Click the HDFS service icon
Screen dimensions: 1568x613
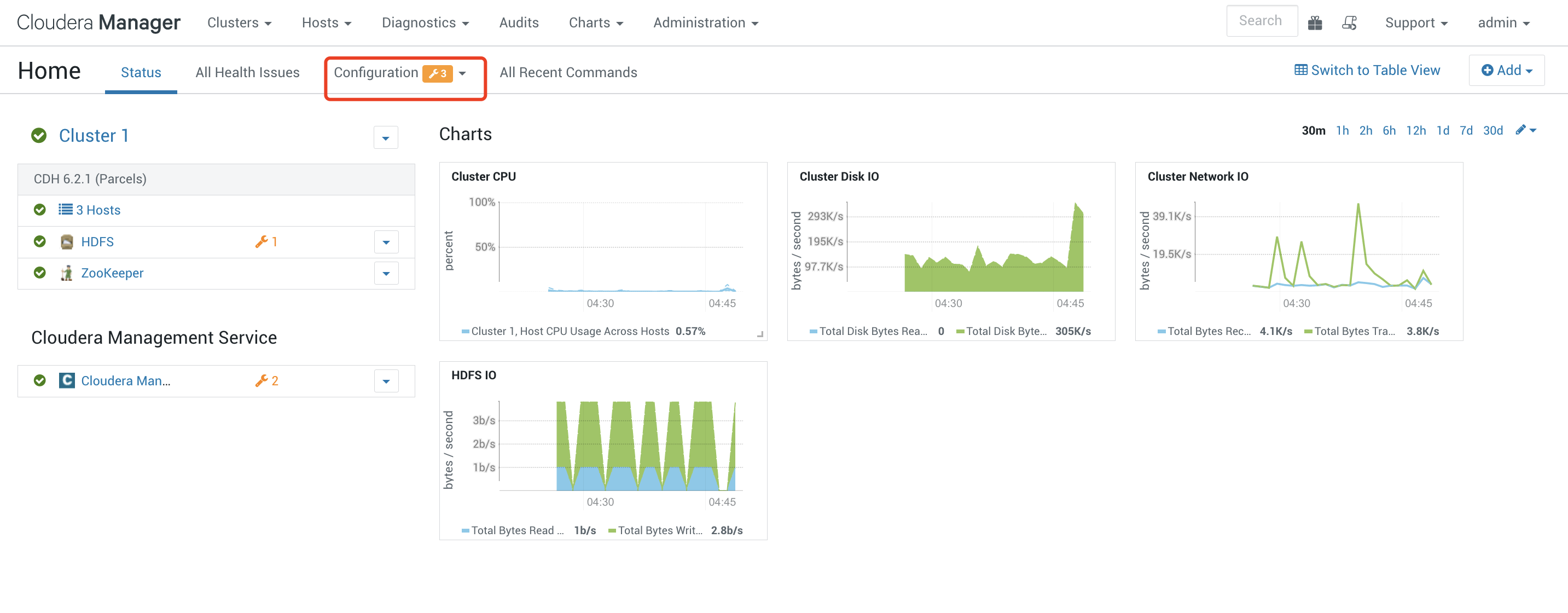click(x=67, y=242)
